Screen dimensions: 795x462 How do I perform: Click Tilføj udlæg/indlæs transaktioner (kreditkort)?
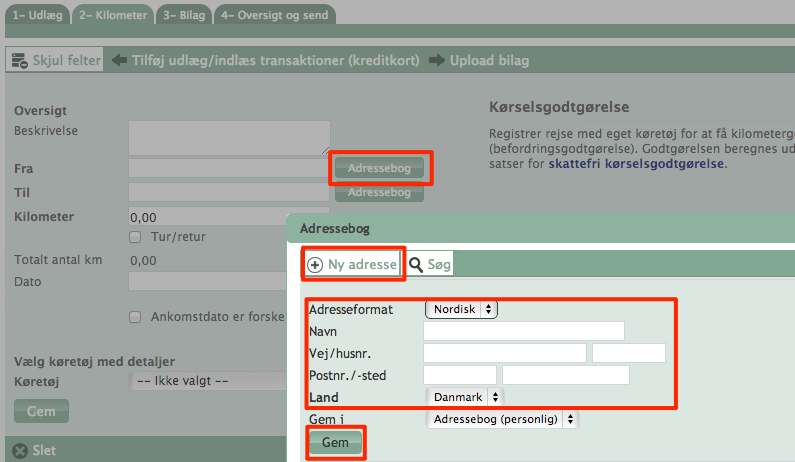275,60
